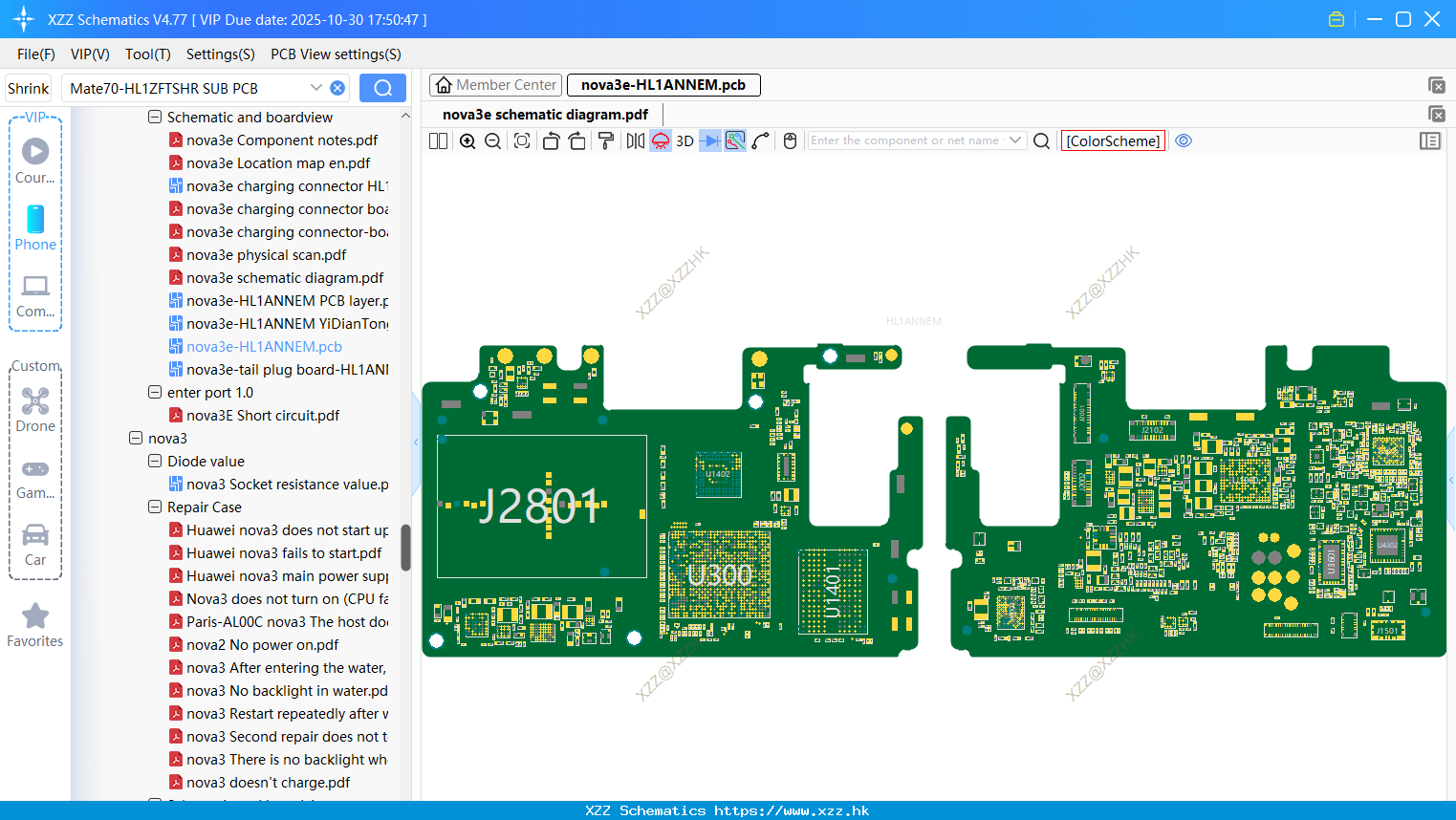Select the U300 chip on the board
The height and width of the screenshot is (820, 1456).
719,574
